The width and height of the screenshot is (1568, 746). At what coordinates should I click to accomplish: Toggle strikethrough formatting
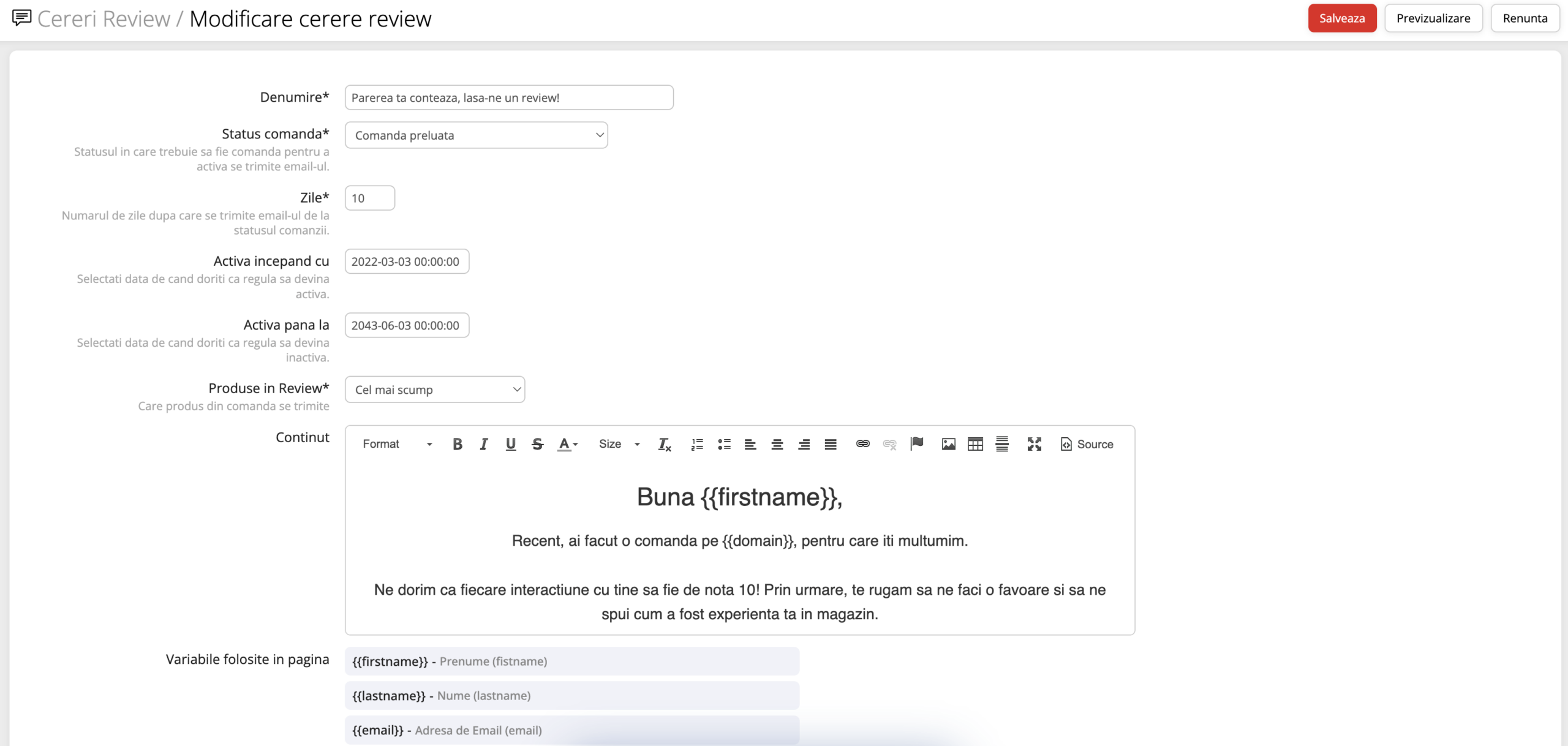click(x=537, y=444)
